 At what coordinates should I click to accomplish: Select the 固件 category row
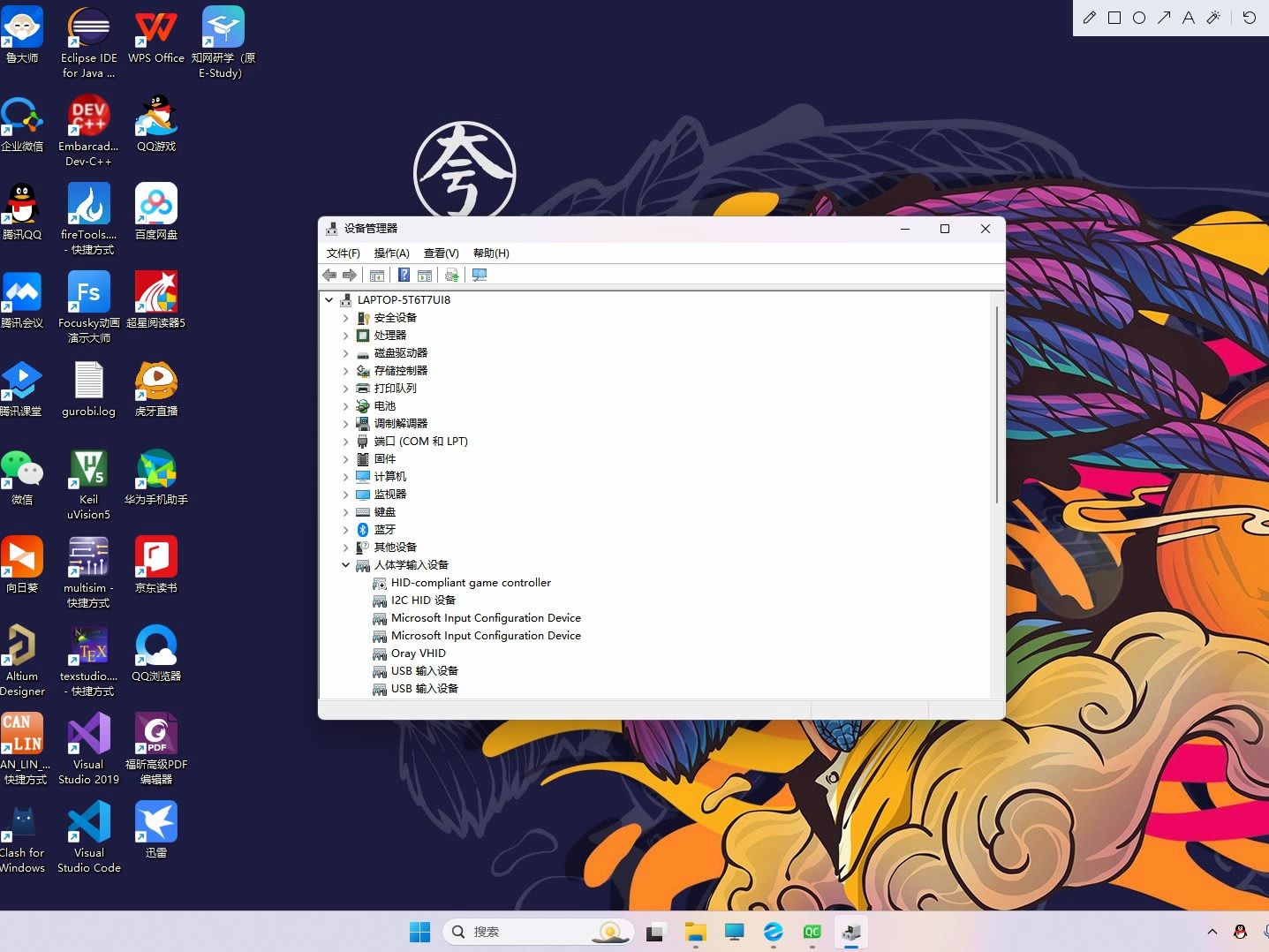coord(384,459)
